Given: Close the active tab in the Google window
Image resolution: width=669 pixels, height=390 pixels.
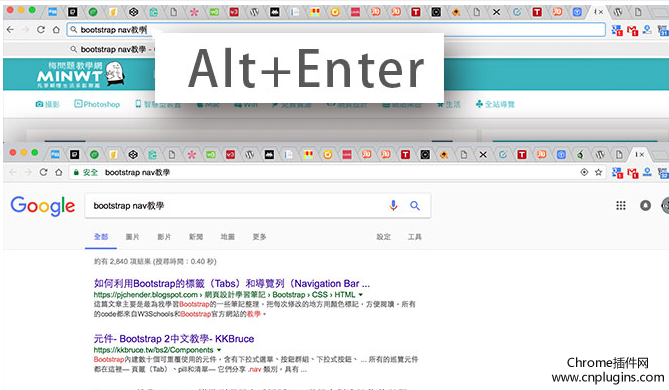Looking at the screenshot, I should [x=641, y=154].
